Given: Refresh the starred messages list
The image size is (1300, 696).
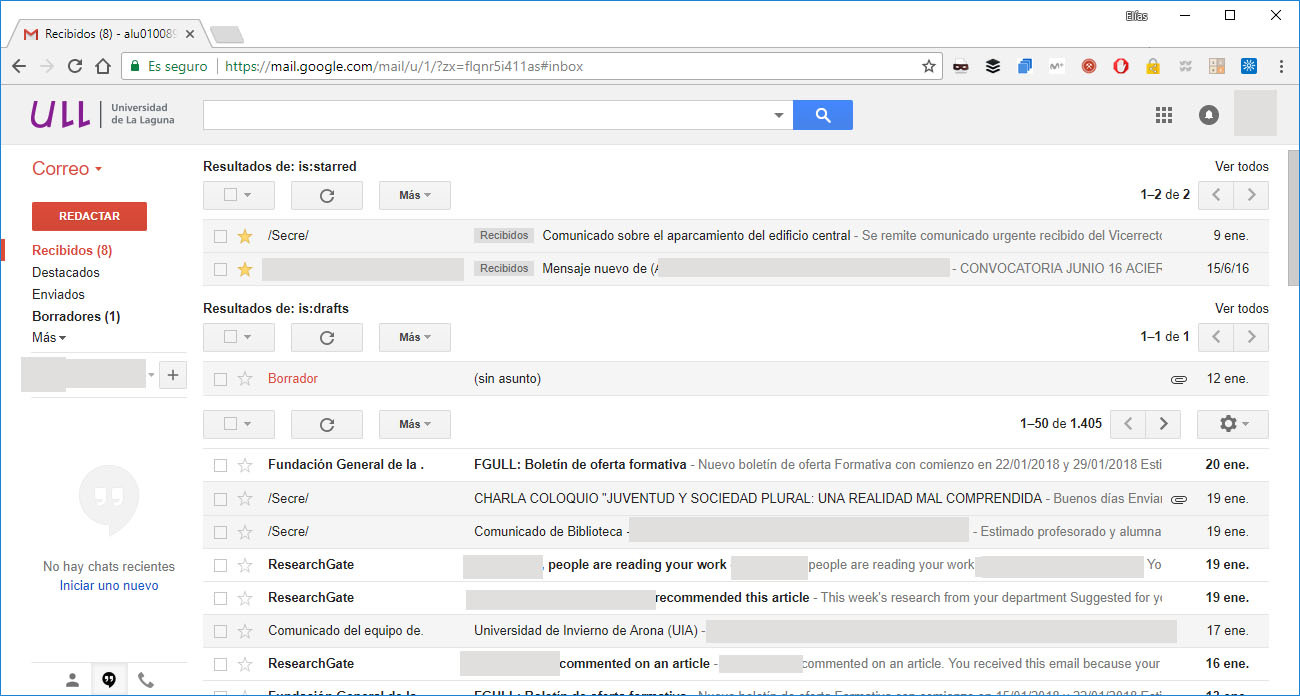Looking at the screenshot, I should (x=326, y=195).
